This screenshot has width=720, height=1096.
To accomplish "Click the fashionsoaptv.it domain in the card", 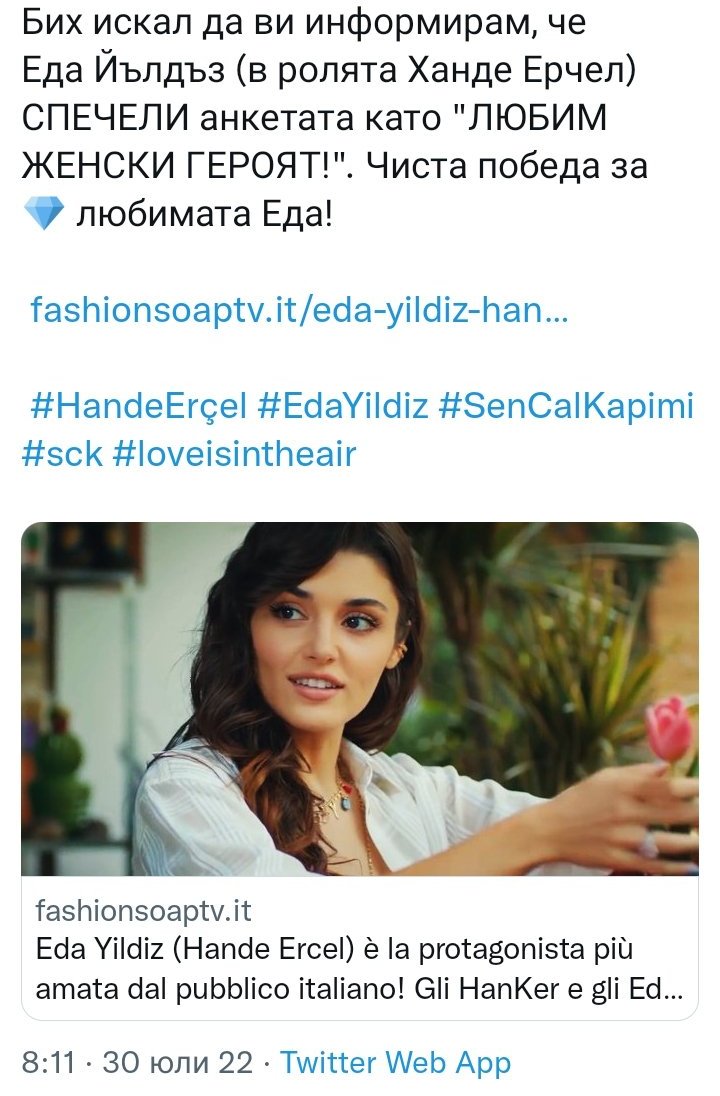I will [x=143, y=911].
